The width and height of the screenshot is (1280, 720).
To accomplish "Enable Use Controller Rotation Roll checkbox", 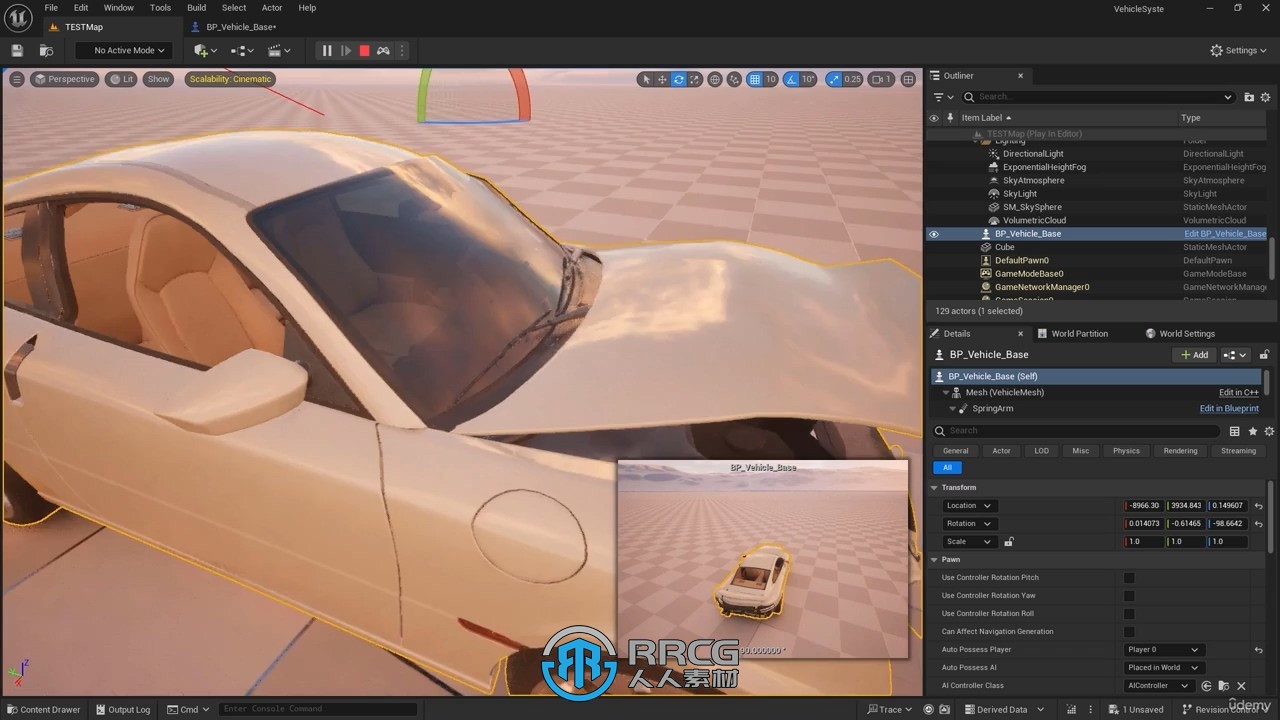I will (x=1129, y=614).
